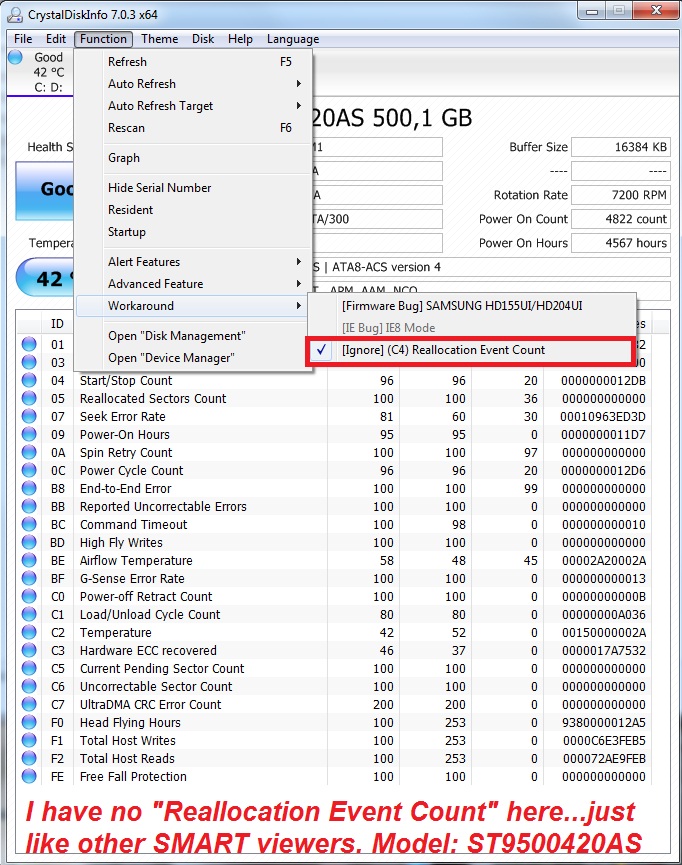The width and height of the screenshot is (682, 865).
Task: Click status orb for Seek Error Rate
Action: coord(29,417)
